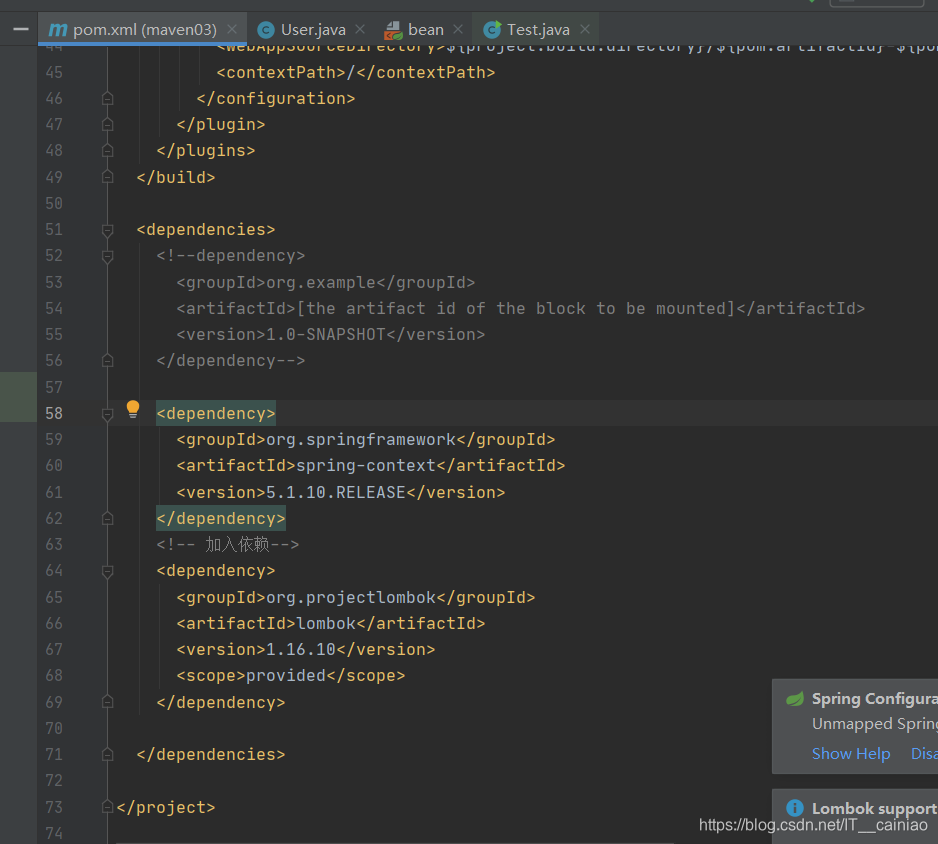Click the Lombok support info icon

(794, 808)
